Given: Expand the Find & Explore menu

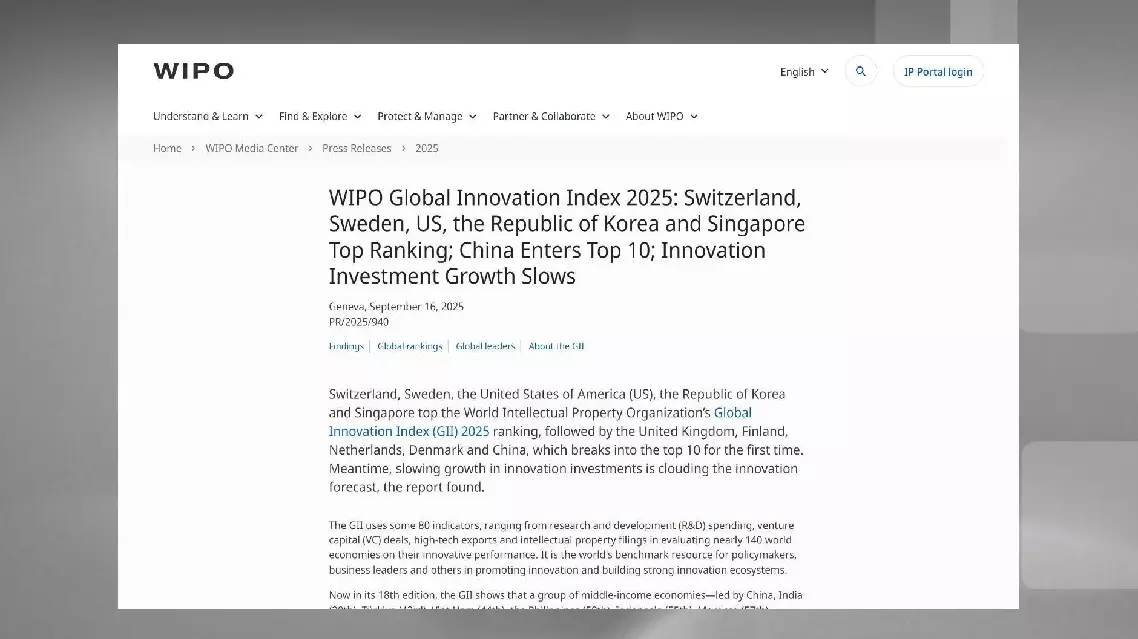Looking at the screenshot, I should click(x=320, y=117).
